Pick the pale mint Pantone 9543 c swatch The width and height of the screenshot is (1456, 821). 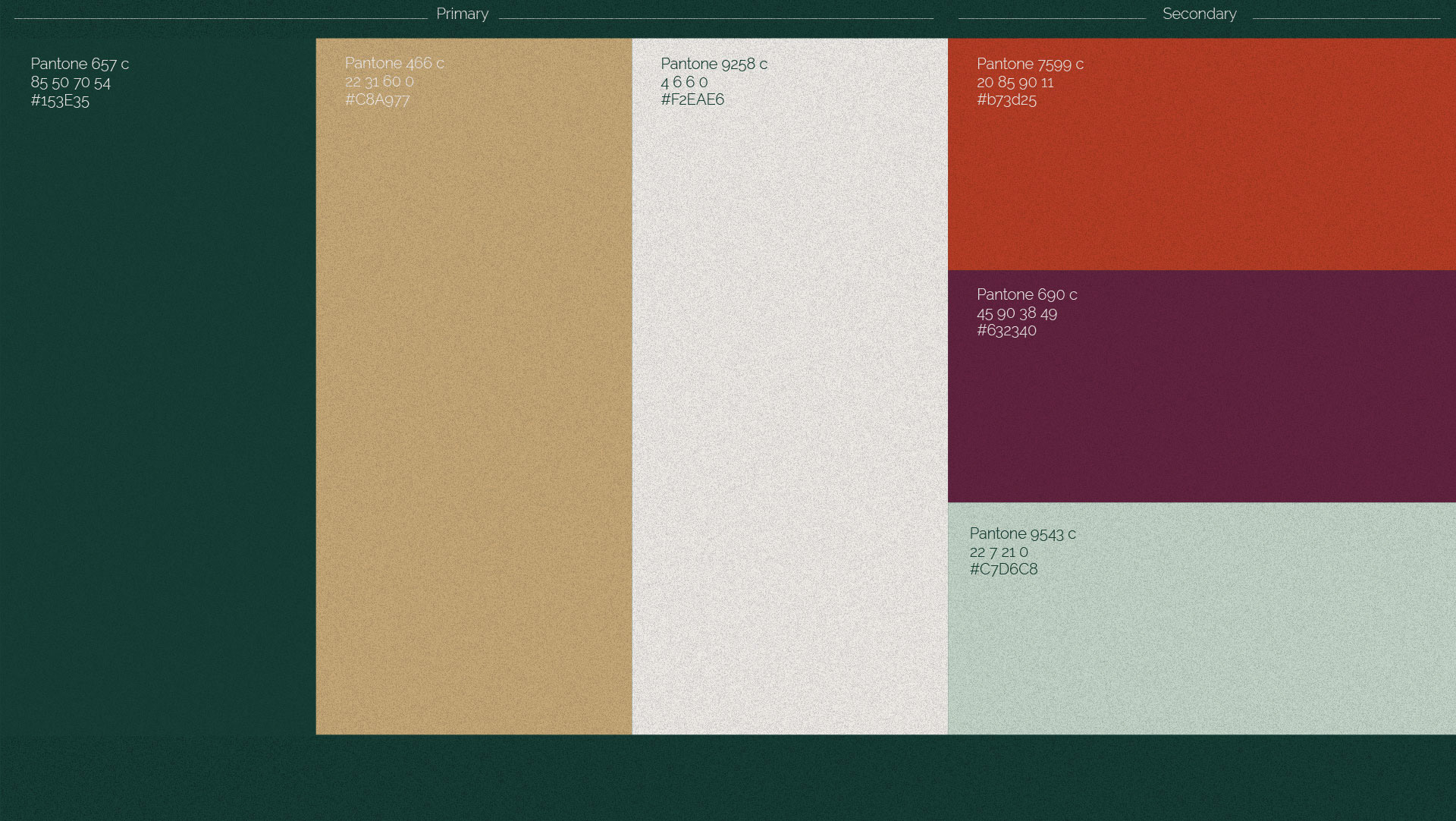pyautogui.click(x=1202, y=618)
